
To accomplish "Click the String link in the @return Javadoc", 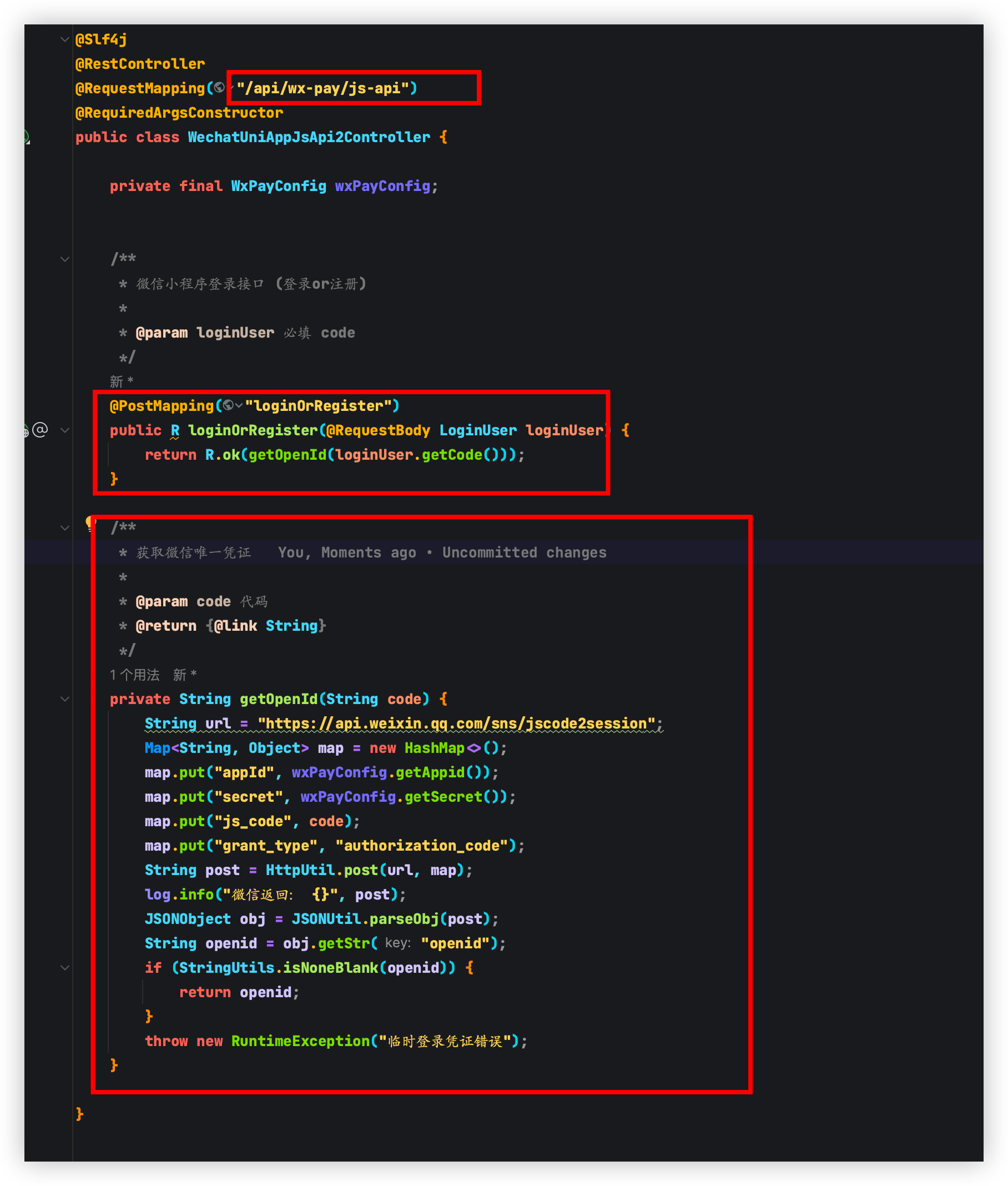I will (x=291, y=625).
